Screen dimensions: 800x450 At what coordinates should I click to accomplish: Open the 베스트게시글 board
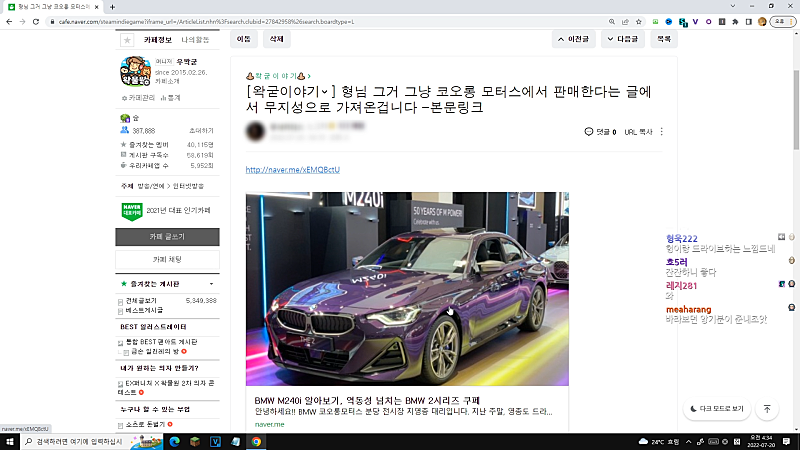144,310
